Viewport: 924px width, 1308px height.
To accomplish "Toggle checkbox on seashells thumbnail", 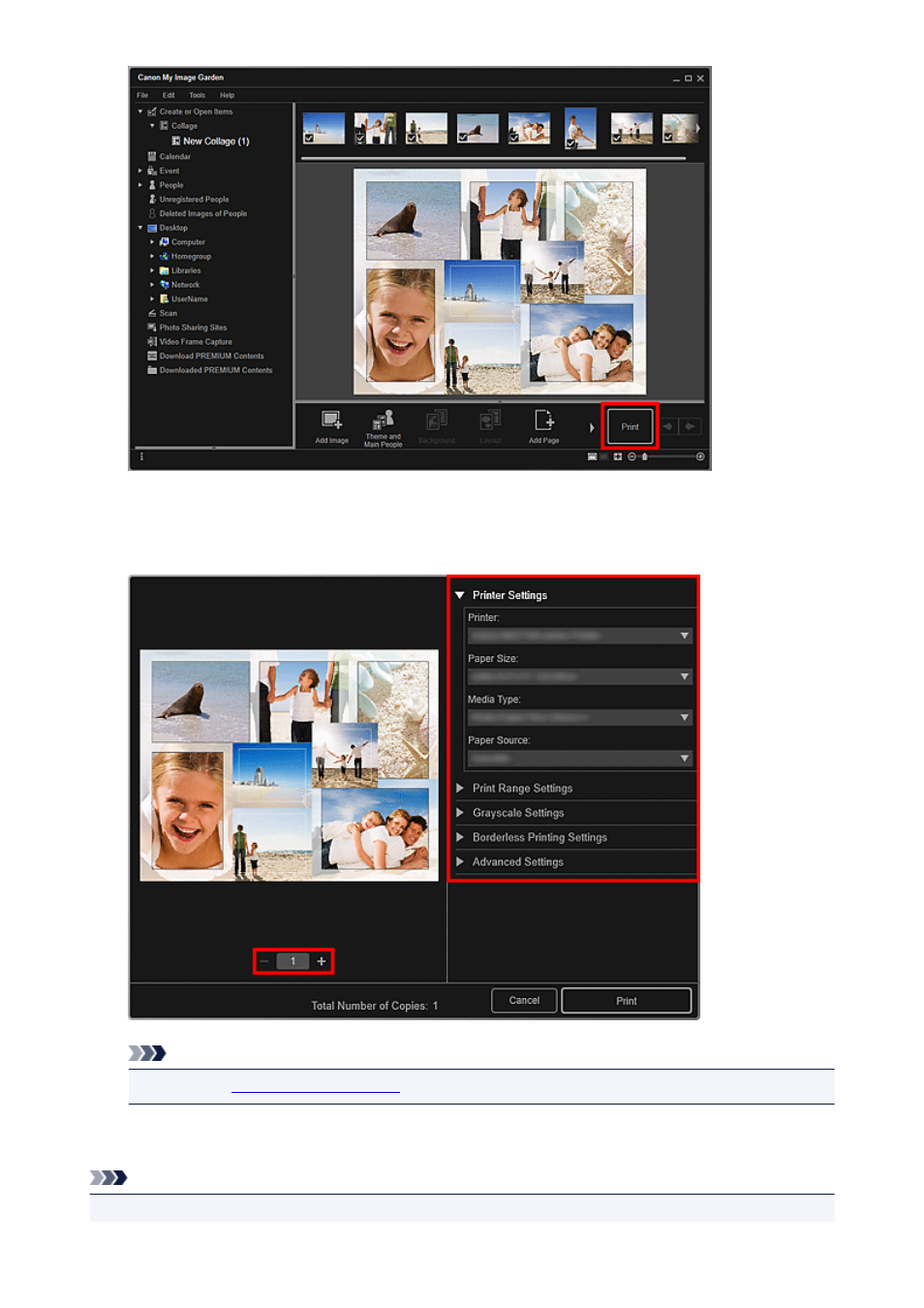I will pos(668,139).
